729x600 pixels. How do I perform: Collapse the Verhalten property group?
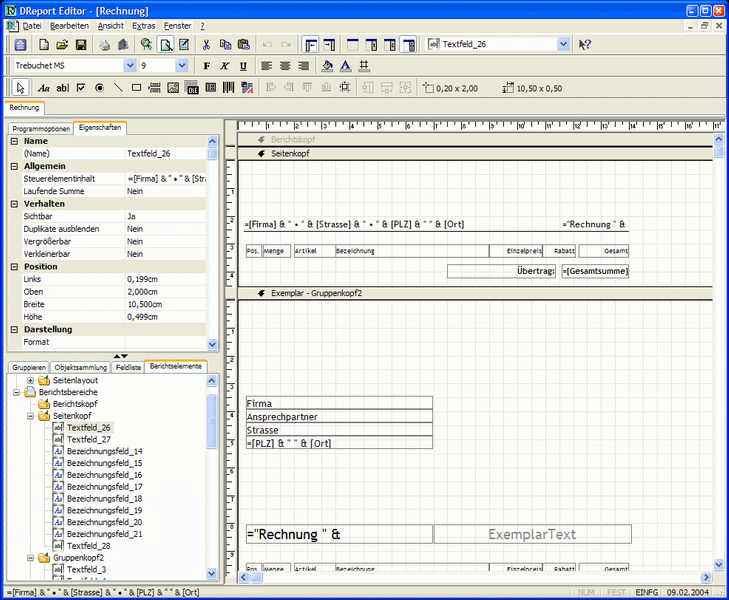point(14,204)
